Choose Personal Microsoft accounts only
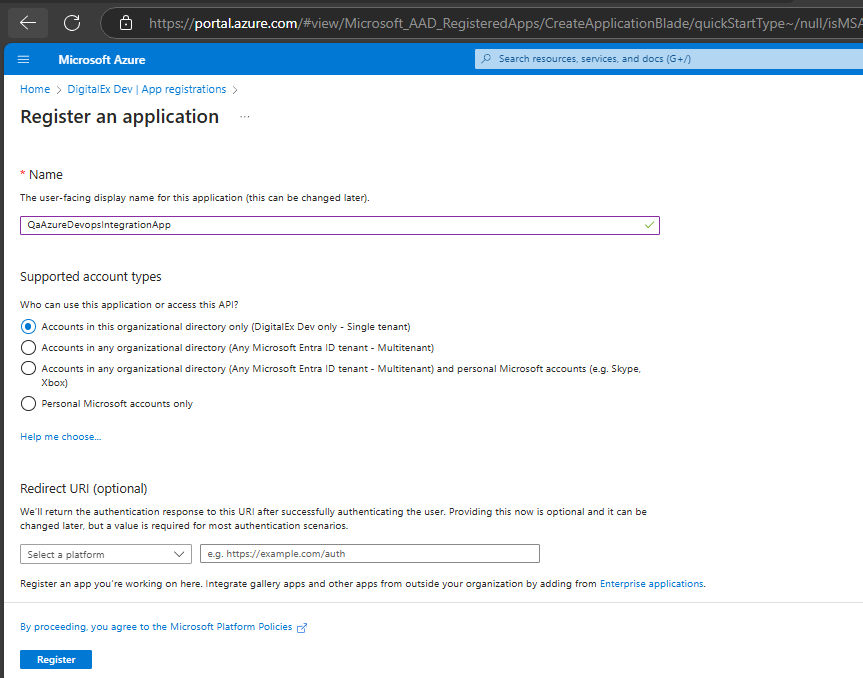This screenshot has width=863, height=678. [x=28, y=404]
